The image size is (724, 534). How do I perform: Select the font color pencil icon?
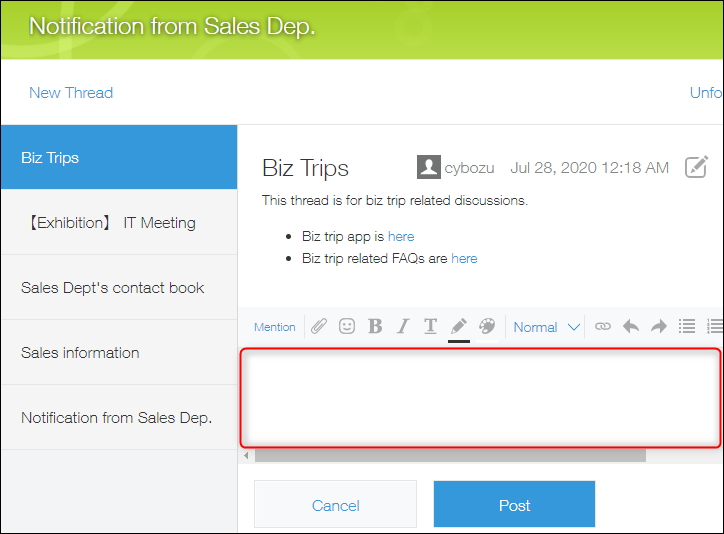pyautogui.click(x=459, y=326)
